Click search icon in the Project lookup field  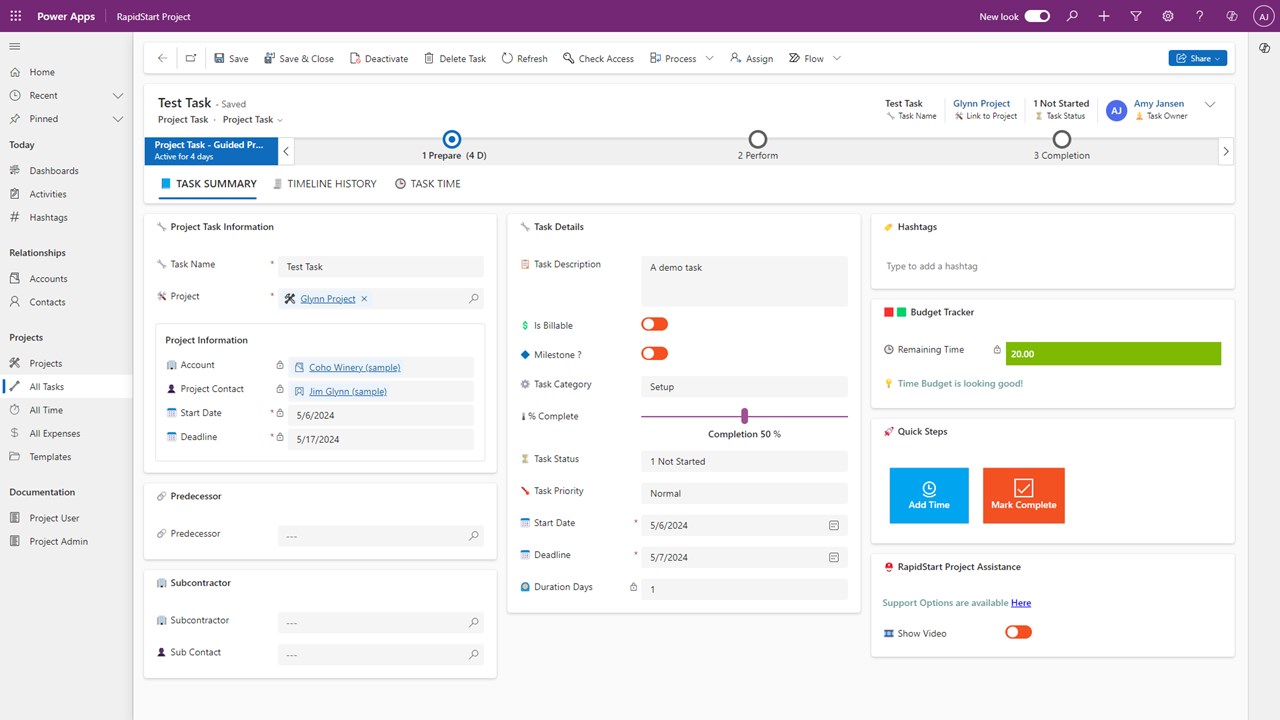click(x=474, y=298)
